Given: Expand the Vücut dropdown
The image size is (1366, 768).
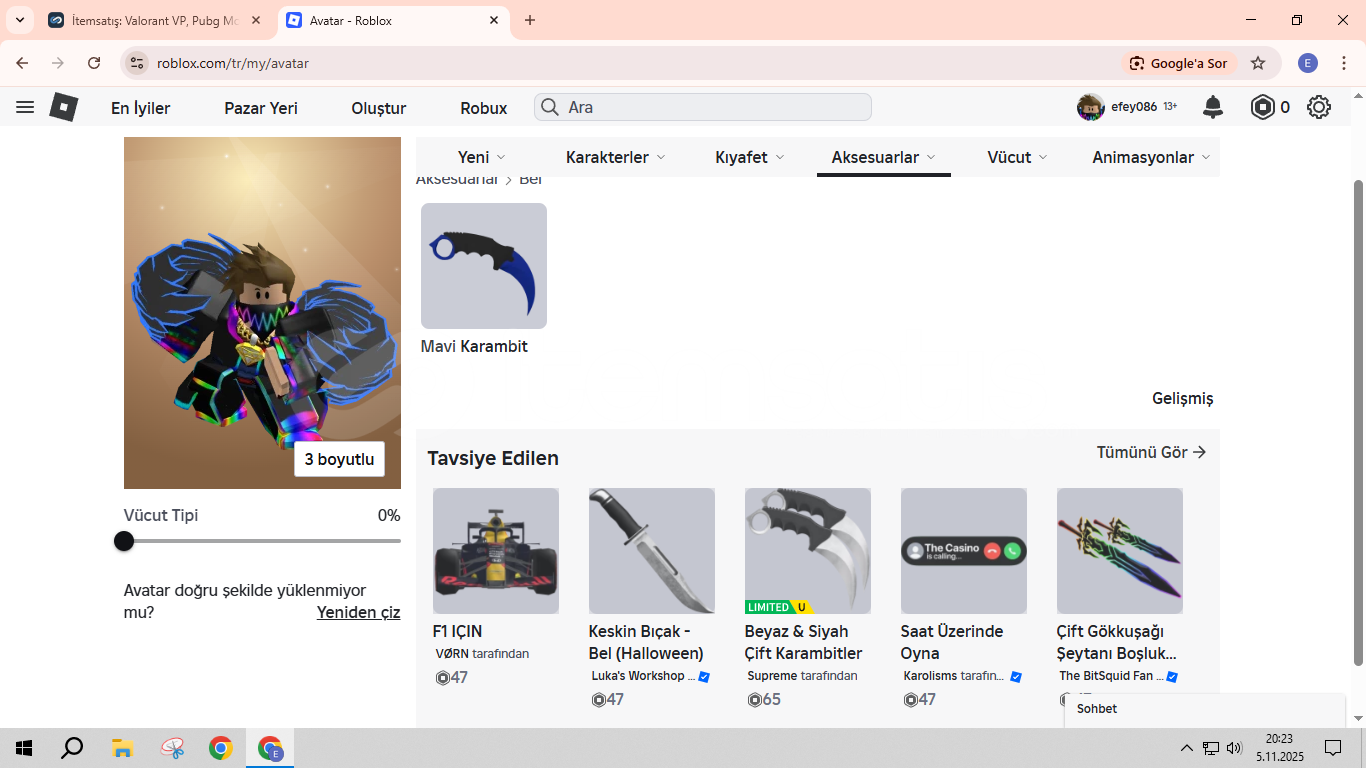Looking at the screenshot, I should pos(1018,157).
